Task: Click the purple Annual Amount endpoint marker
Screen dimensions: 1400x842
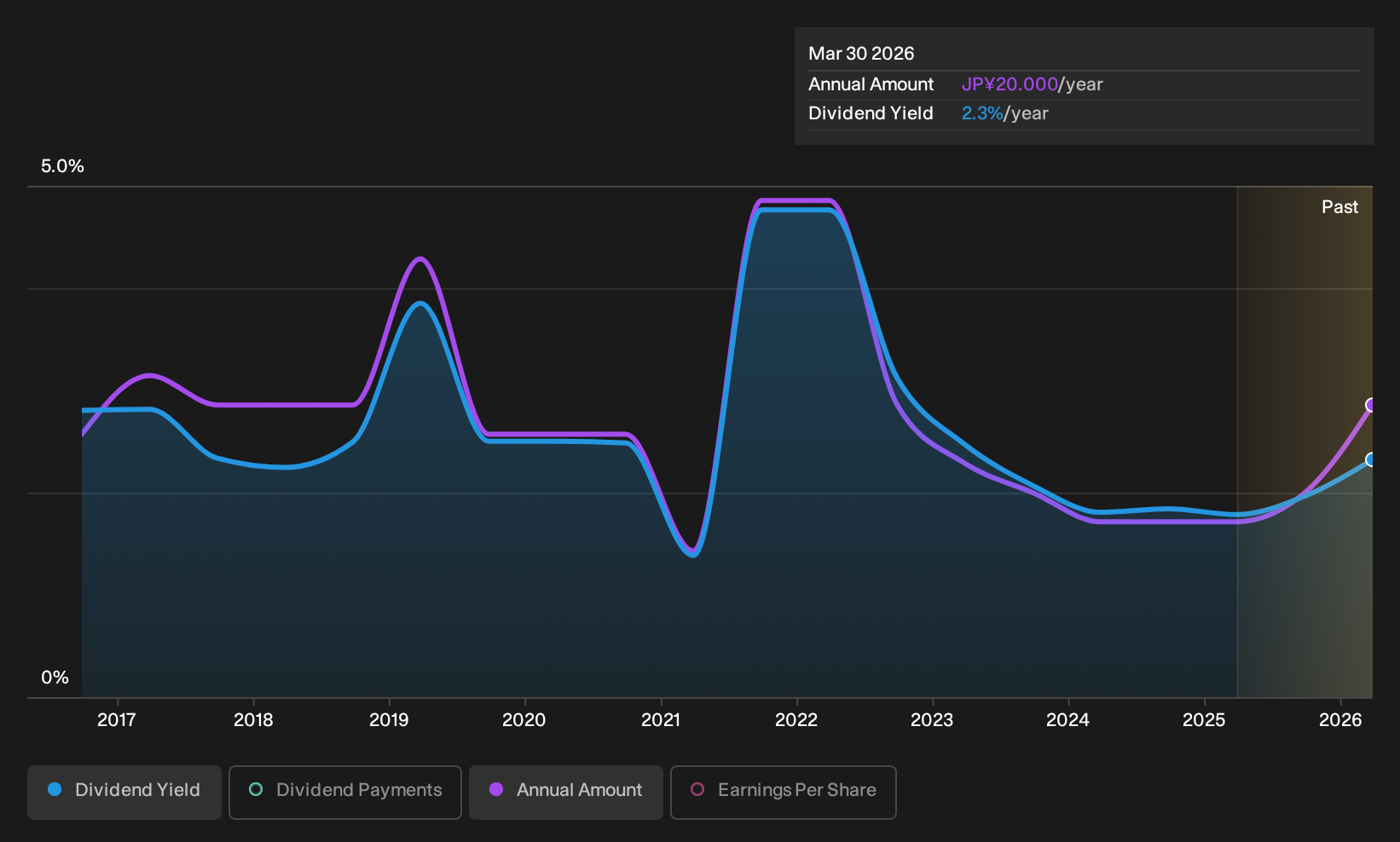Action: pos(1371,405)
